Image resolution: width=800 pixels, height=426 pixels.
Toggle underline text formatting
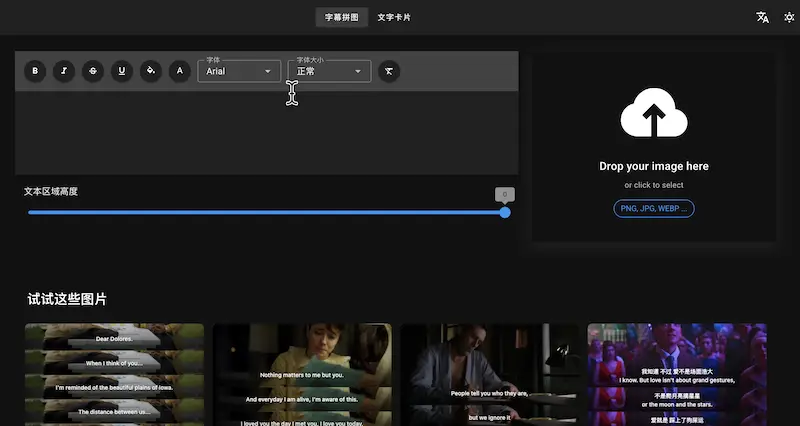122,71
